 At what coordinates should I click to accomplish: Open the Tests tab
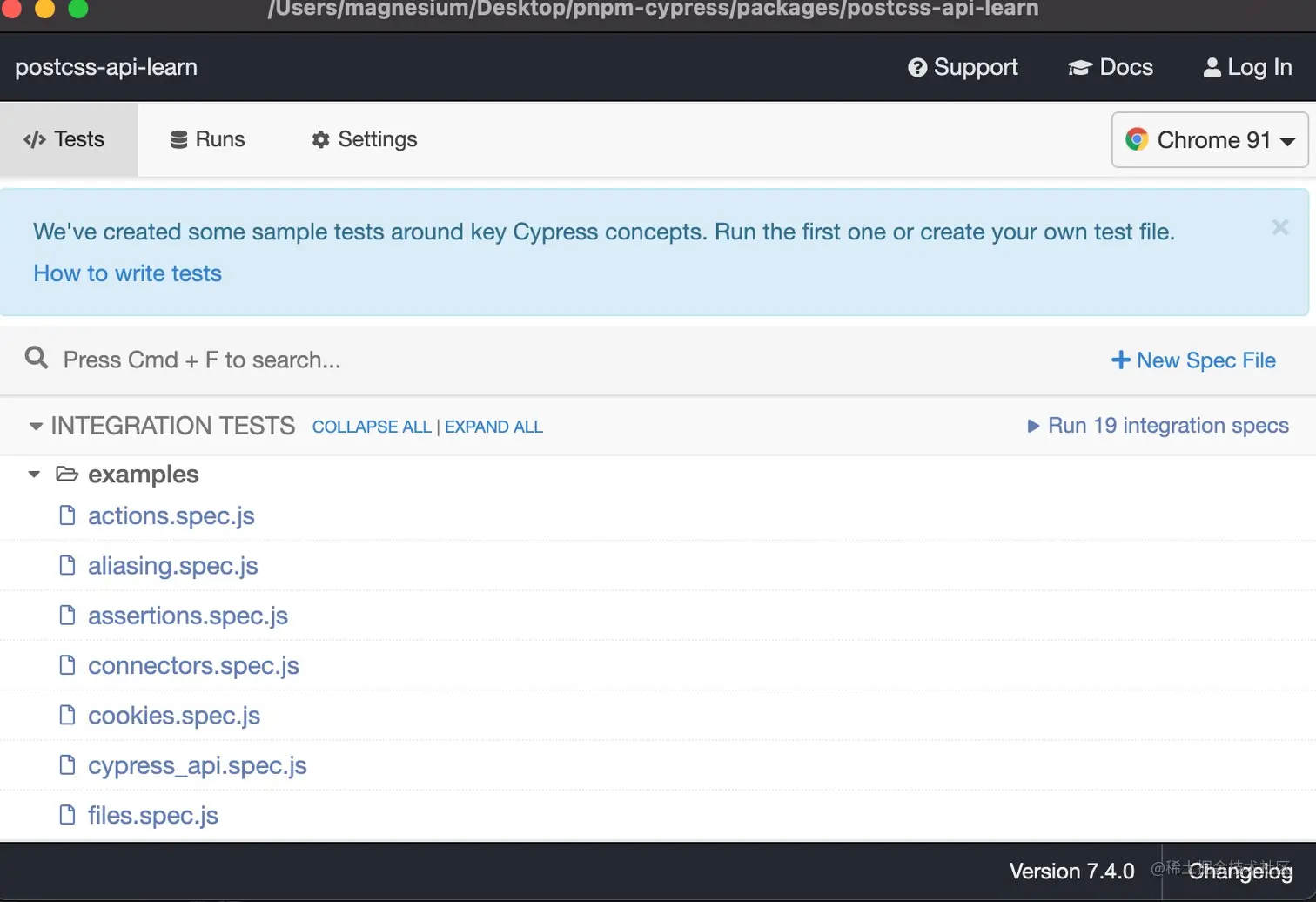(68, 139)
